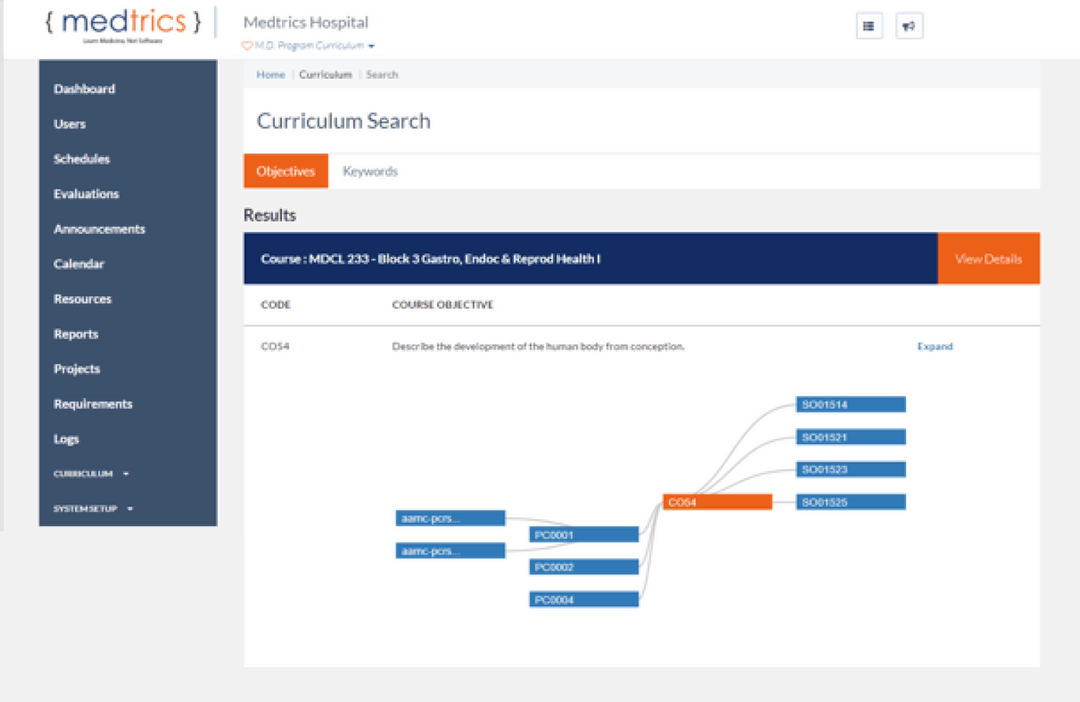Select the CO54 node in the diagram
The width and height of the screenshot is (1080, 702).
coord(716,501)
